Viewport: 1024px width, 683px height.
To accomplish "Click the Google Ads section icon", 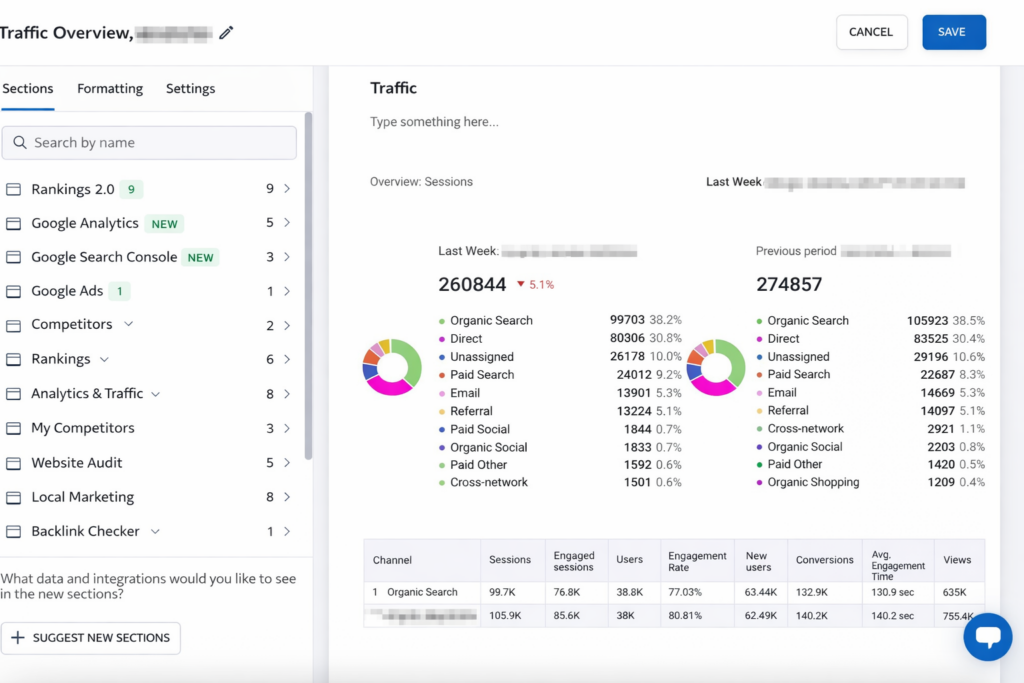I will point(14,291).
